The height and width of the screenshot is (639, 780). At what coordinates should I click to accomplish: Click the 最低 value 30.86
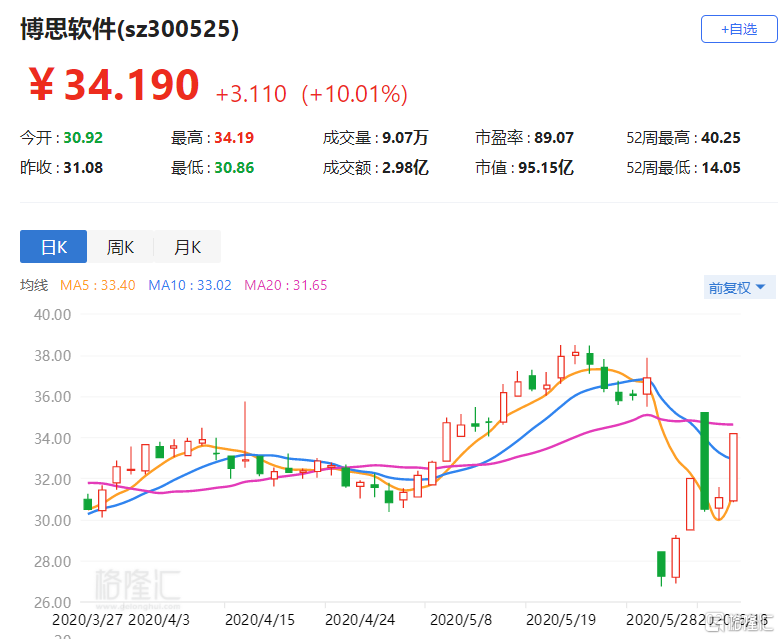click(234, 168)
